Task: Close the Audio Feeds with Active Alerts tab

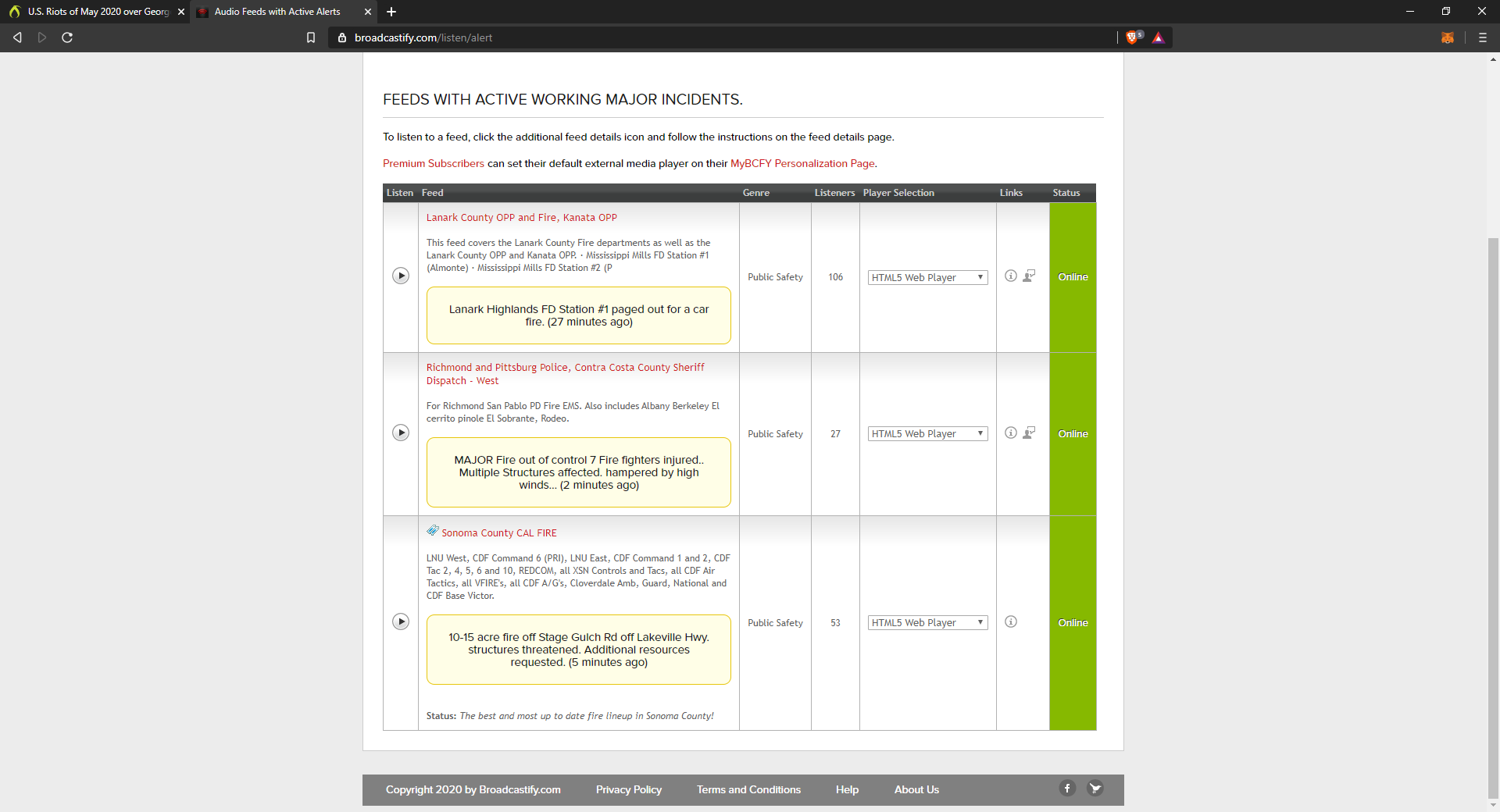Action: click(x=368, y=12)
